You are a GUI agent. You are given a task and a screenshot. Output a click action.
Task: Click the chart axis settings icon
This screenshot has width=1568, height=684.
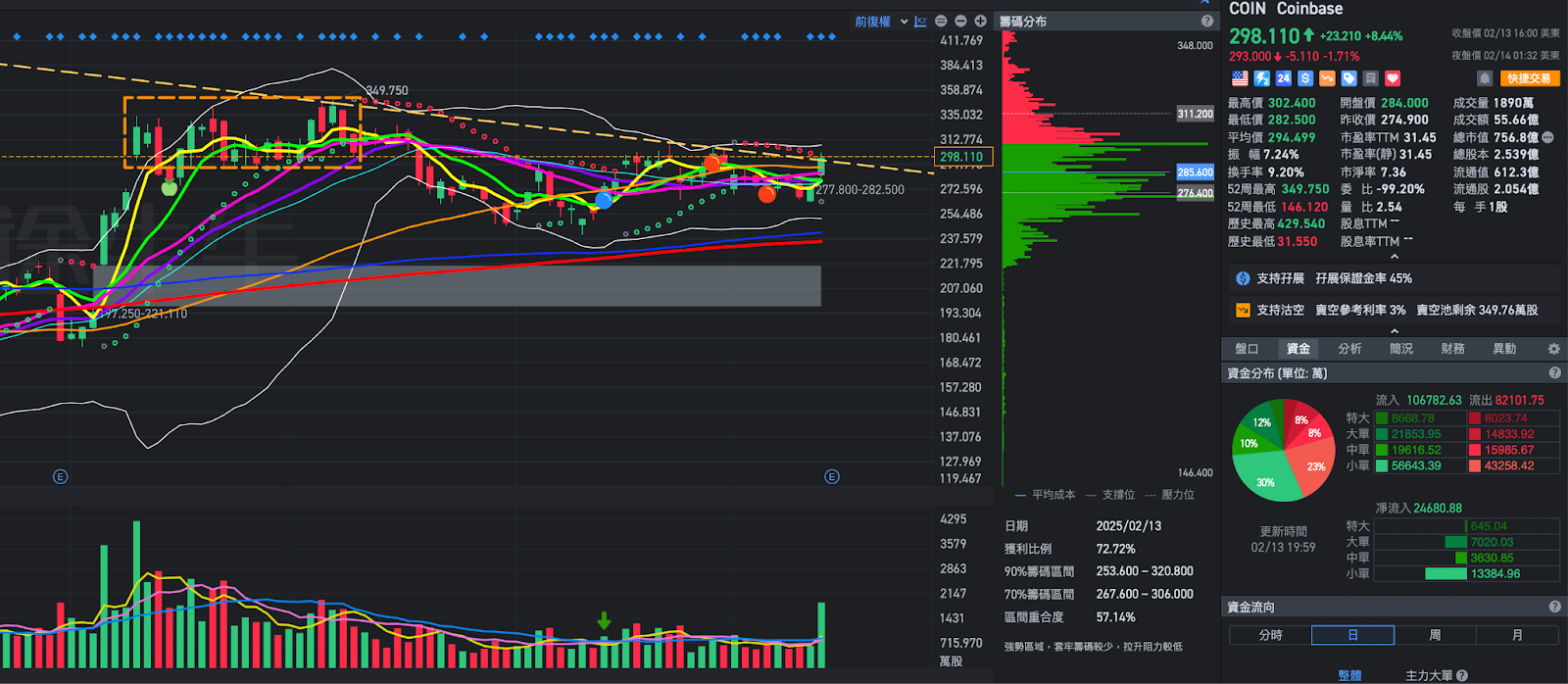click(920, 21)
